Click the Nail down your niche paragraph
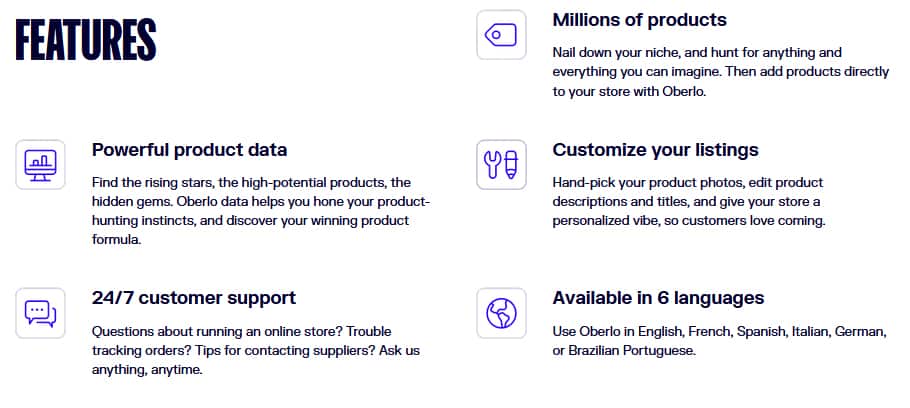Image resolution: width=910 pixels, height=408 pixels. coord(720,72)
